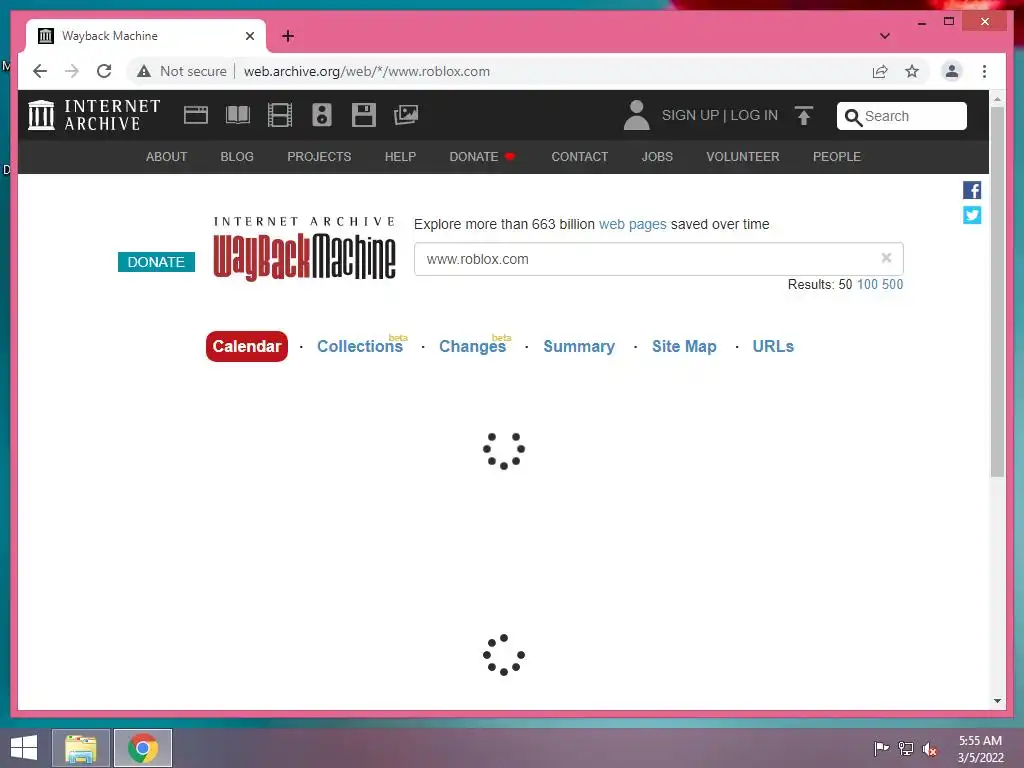Reload the current page
The height and width of the screenshot is (768, 1024).
pyautogui.click(x=104, y=71)
